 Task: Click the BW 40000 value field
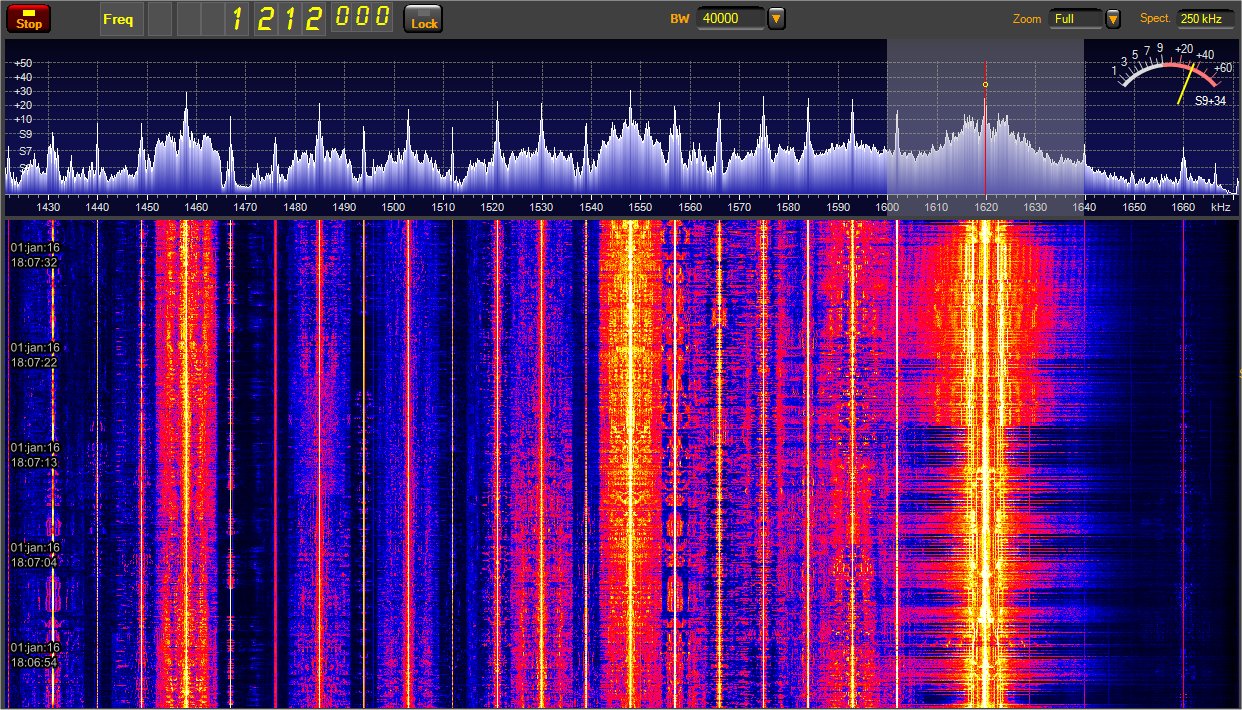tap(730, 18)
